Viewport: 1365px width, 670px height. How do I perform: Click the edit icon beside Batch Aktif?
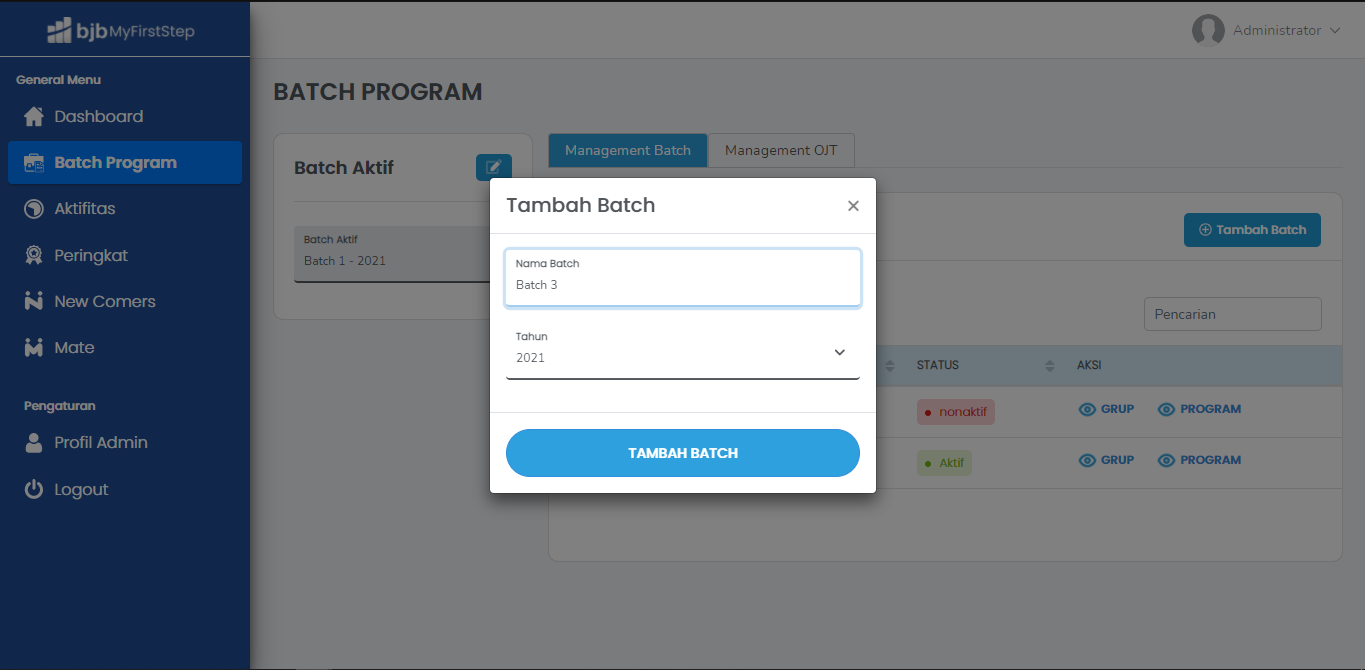coord(493,167)
